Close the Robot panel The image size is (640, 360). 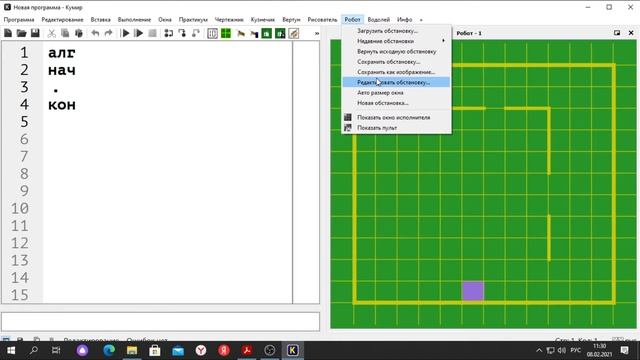(631, 33)
